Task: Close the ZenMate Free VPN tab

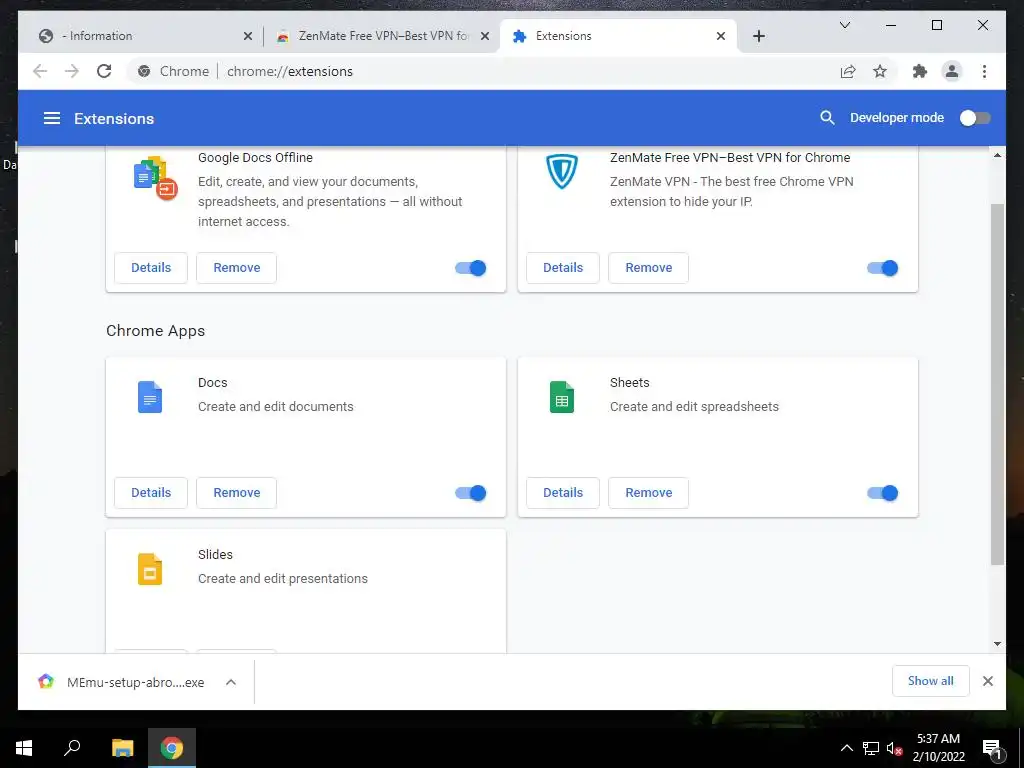Action: coord(485,37)
